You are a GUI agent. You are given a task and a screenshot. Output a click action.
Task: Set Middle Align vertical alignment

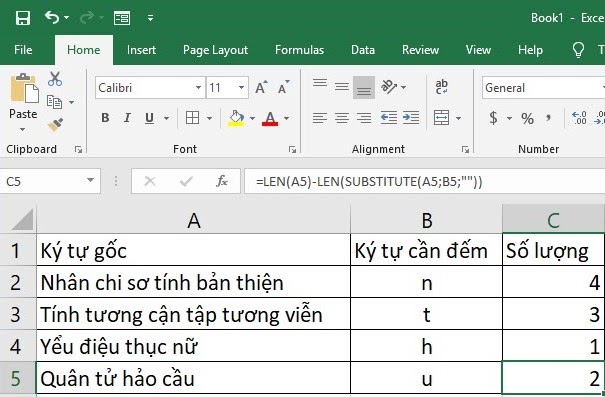[342, 87]
